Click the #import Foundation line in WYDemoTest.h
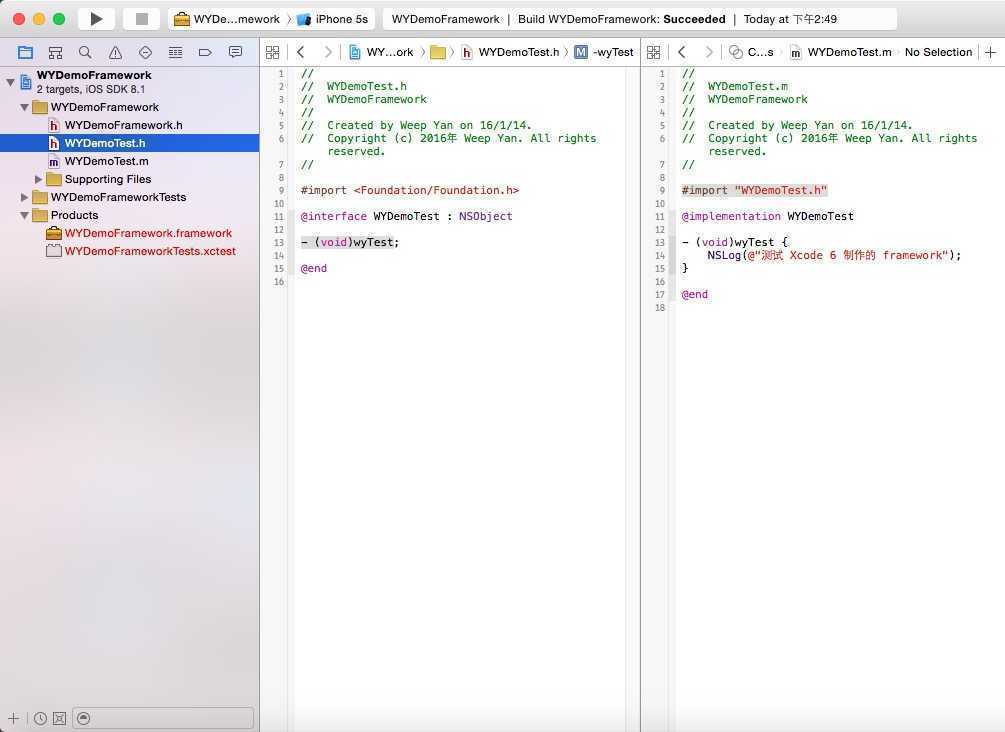1005x732 pixels. (410, 190)
